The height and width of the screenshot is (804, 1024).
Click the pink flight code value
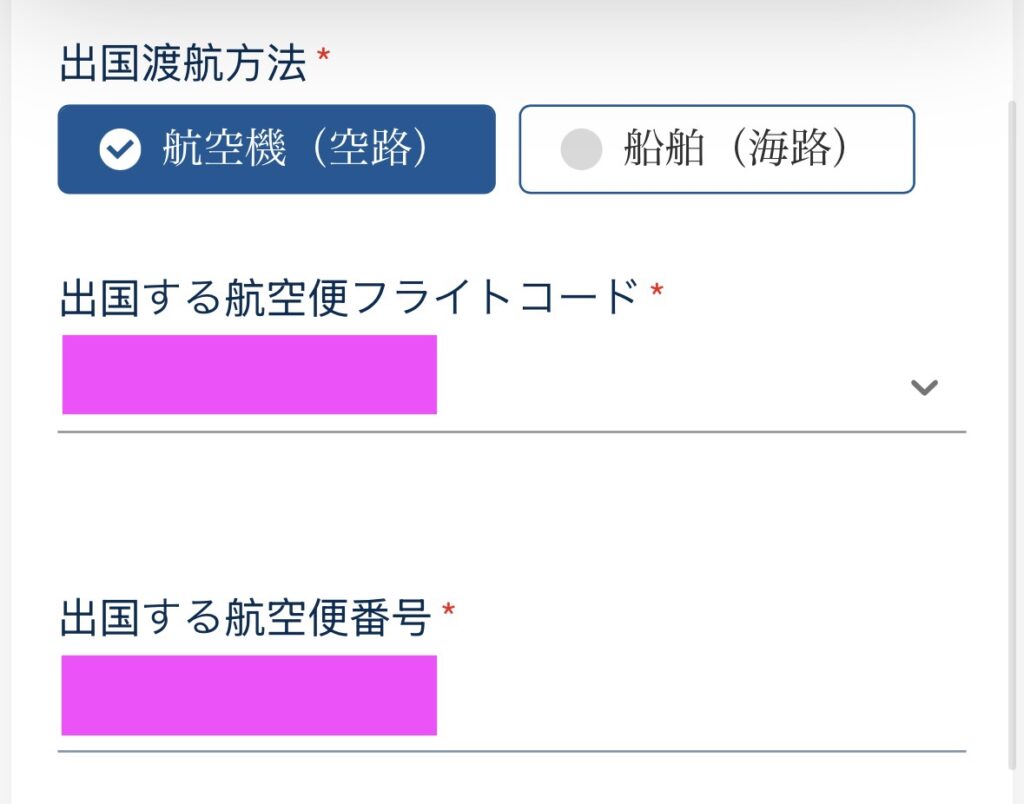tap(249, 374)
